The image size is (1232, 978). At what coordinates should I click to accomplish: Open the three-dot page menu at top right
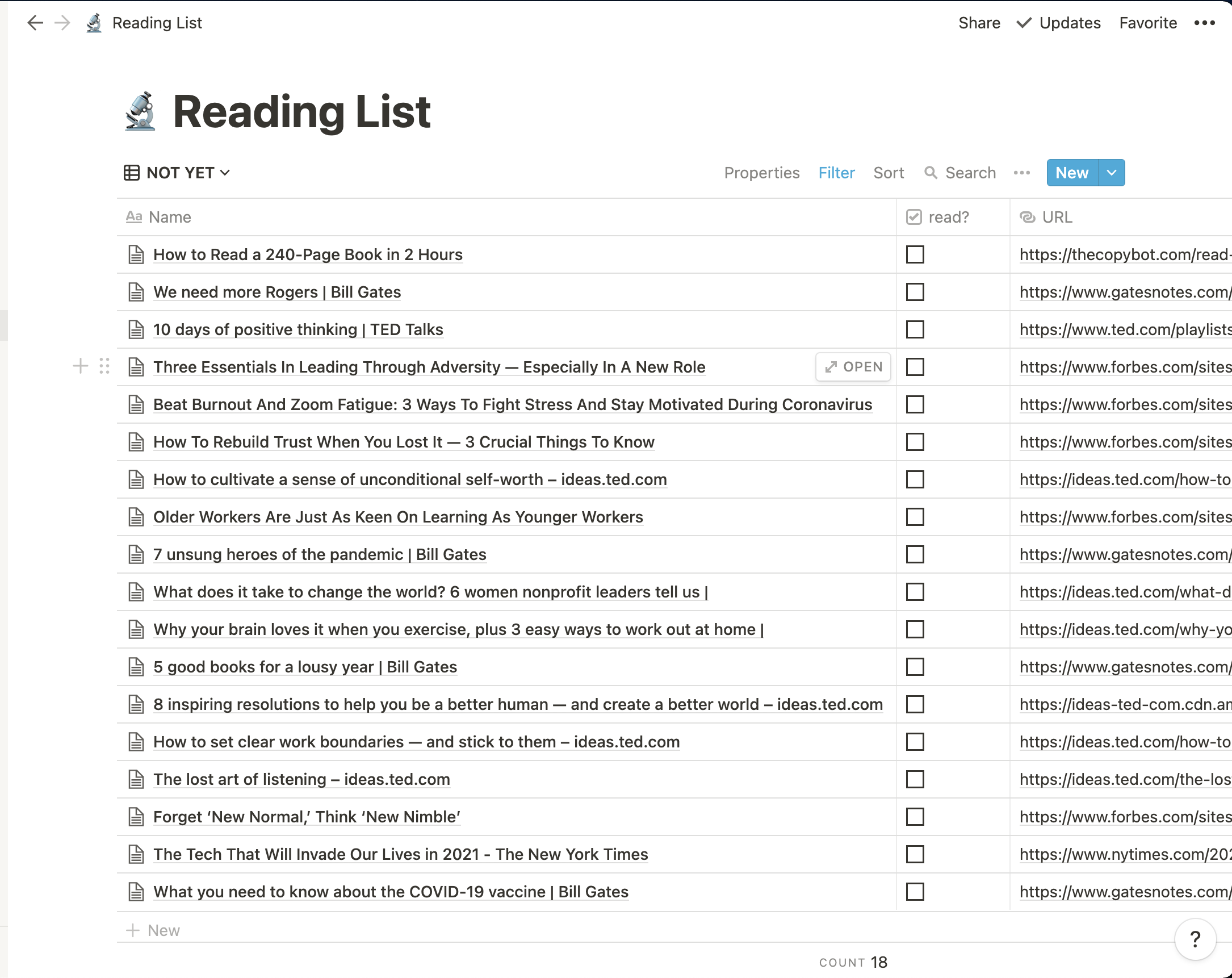coord(1205,23)
